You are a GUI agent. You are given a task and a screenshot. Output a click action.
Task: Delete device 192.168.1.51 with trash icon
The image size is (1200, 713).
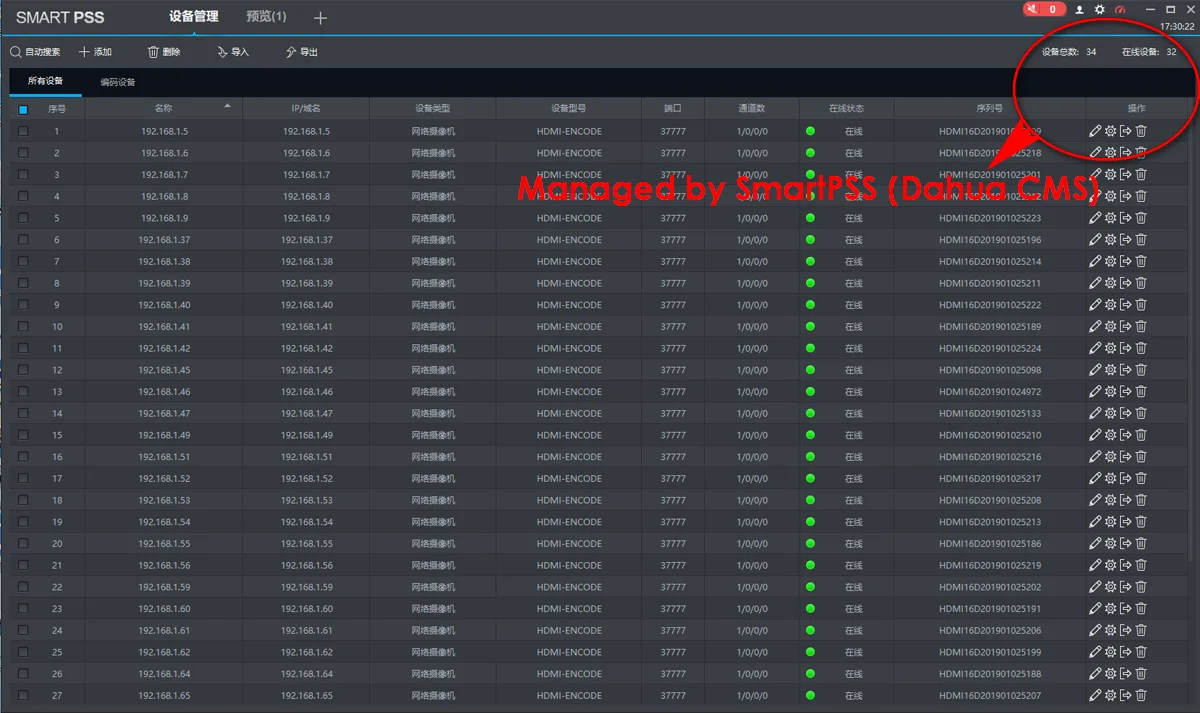coord(1141,457)
